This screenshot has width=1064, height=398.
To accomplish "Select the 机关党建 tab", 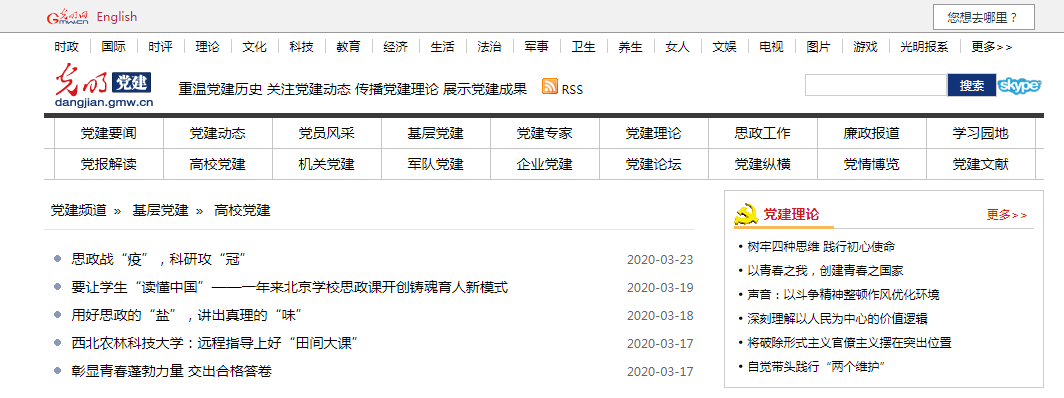I will [x=327, y=164].
